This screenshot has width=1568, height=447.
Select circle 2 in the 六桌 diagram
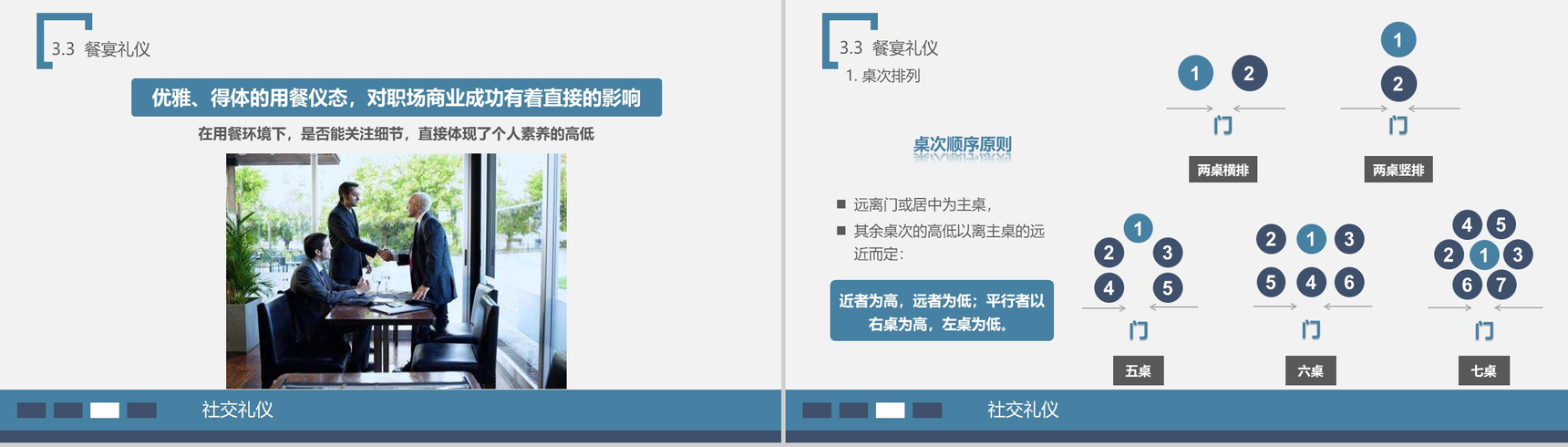coord(1271,239)
